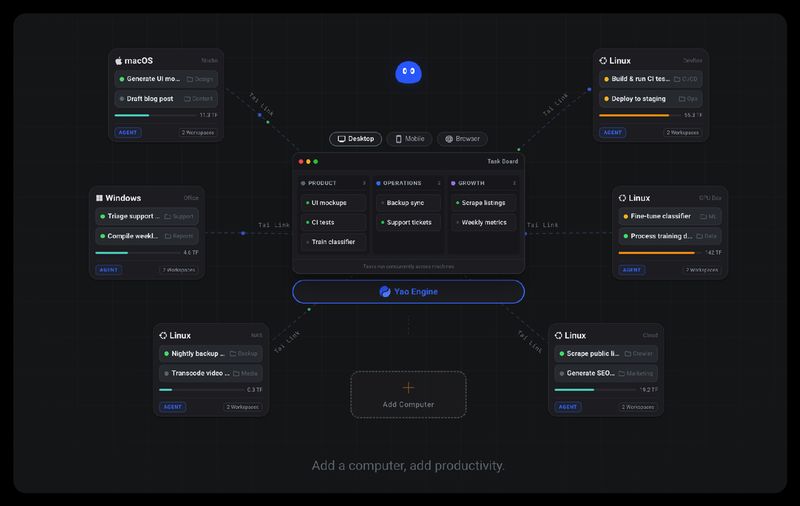Open the Support tickets task card
Screen dimensions: 800x506
point(408,222)
